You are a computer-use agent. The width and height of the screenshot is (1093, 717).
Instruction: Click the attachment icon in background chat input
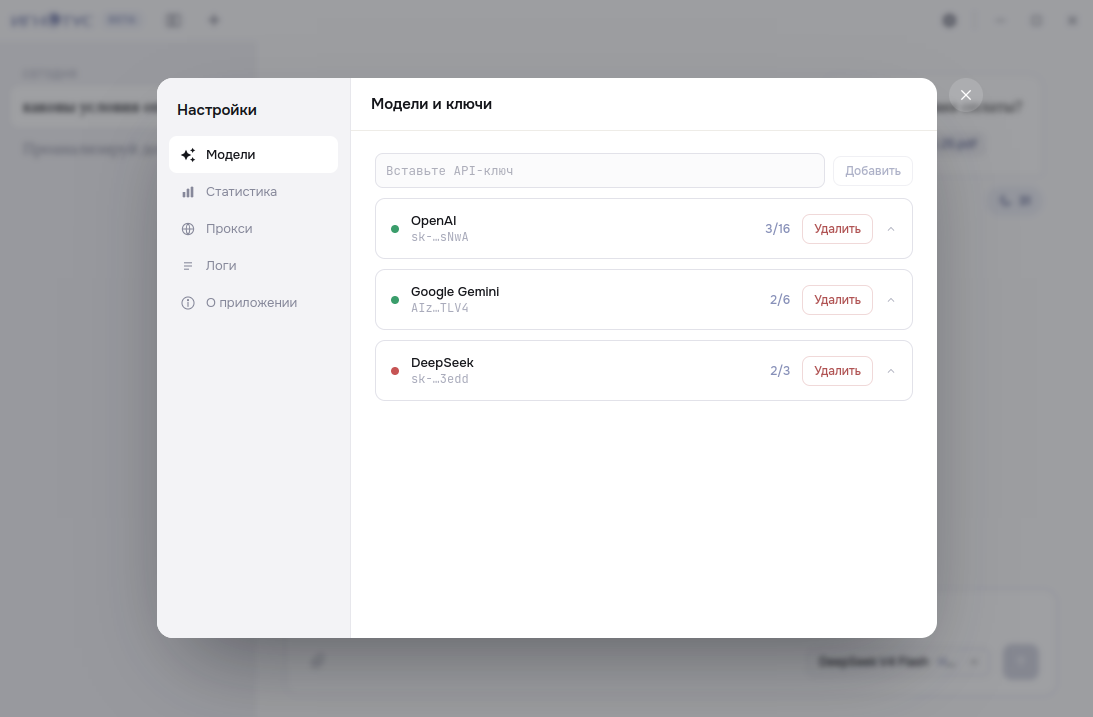(317, 660)
